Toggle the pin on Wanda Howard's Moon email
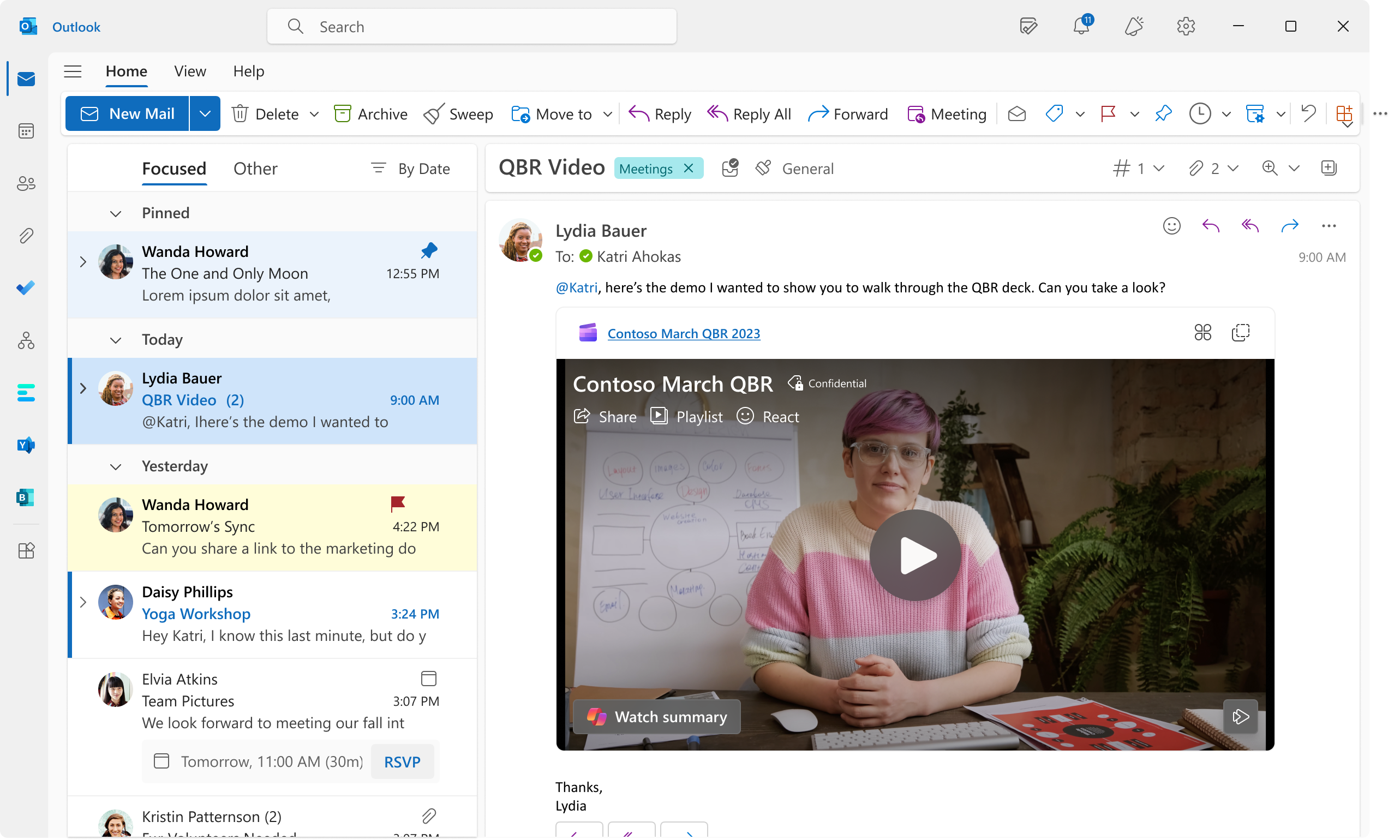1400x840 pixels. click(x=429, y=250)
